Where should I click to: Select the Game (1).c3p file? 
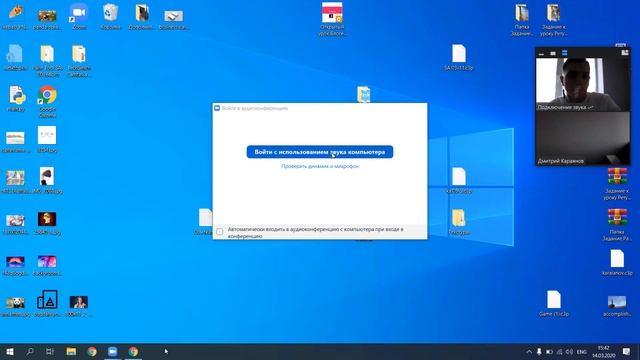pyautogui.click(x=553, y=303)
